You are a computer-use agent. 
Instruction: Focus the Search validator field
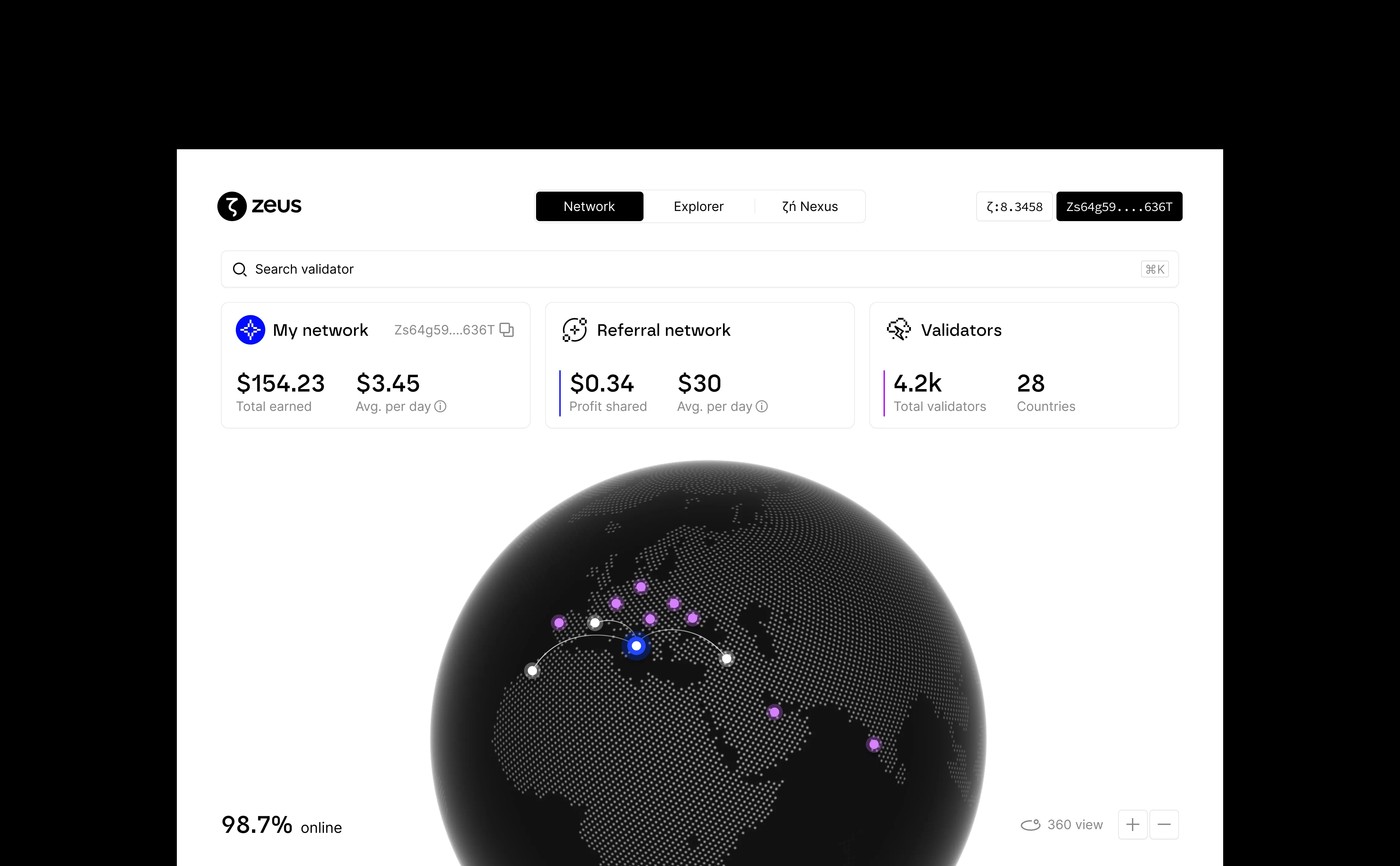tap(630, 269)
